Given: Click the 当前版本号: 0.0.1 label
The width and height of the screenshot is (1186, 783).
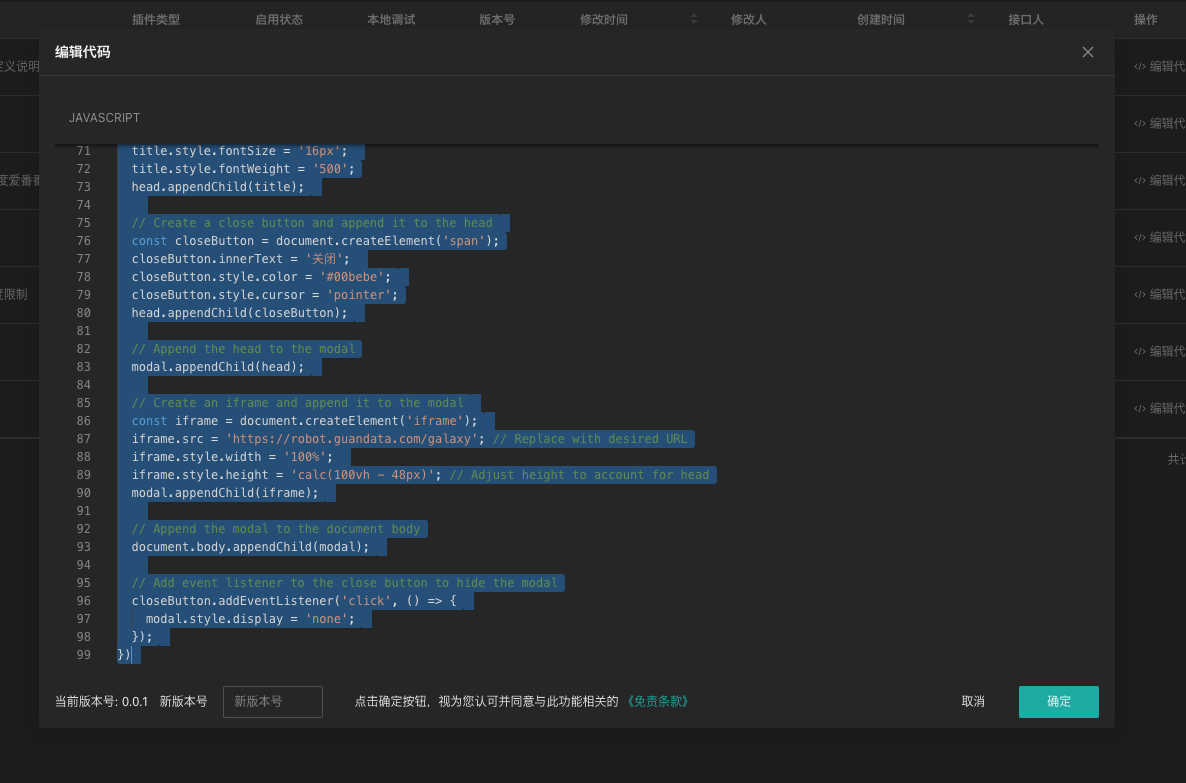Looking at the screenshot, I should 101,701.
